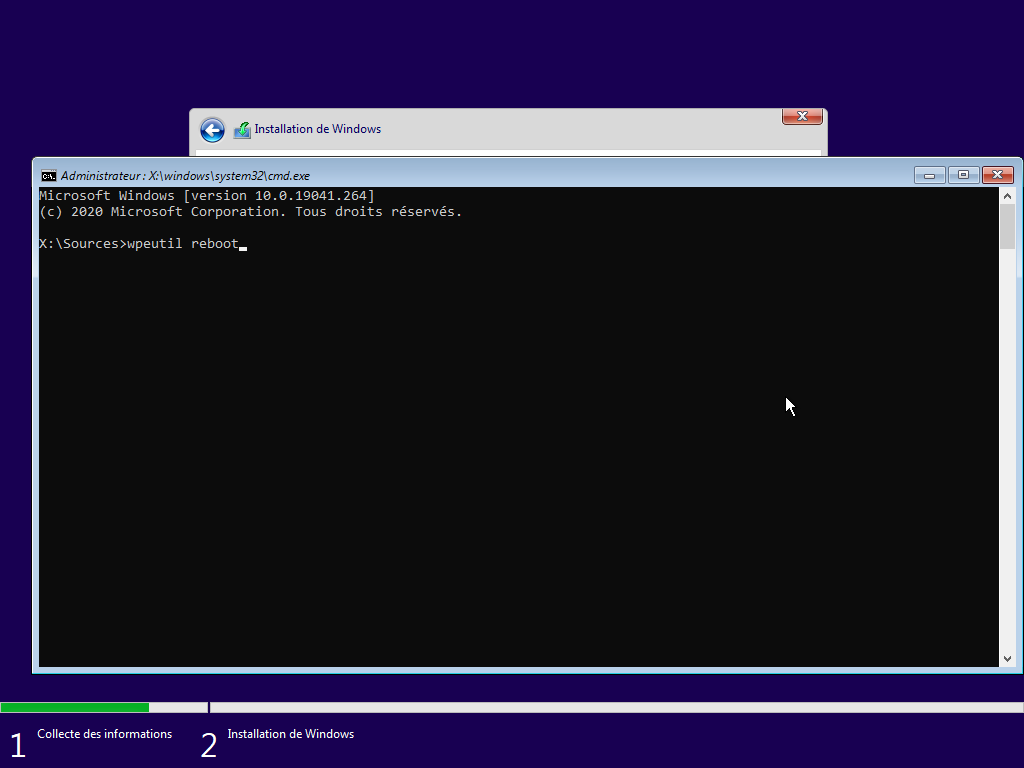Minimize the cmd.exe window
The height and width of the screenshot is (768, 1024).
coord(929,175)
